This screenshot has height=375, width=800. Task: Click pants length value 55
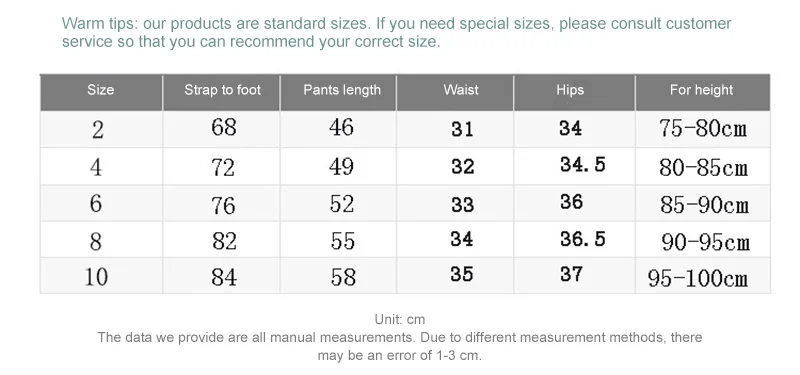point(342,241)
